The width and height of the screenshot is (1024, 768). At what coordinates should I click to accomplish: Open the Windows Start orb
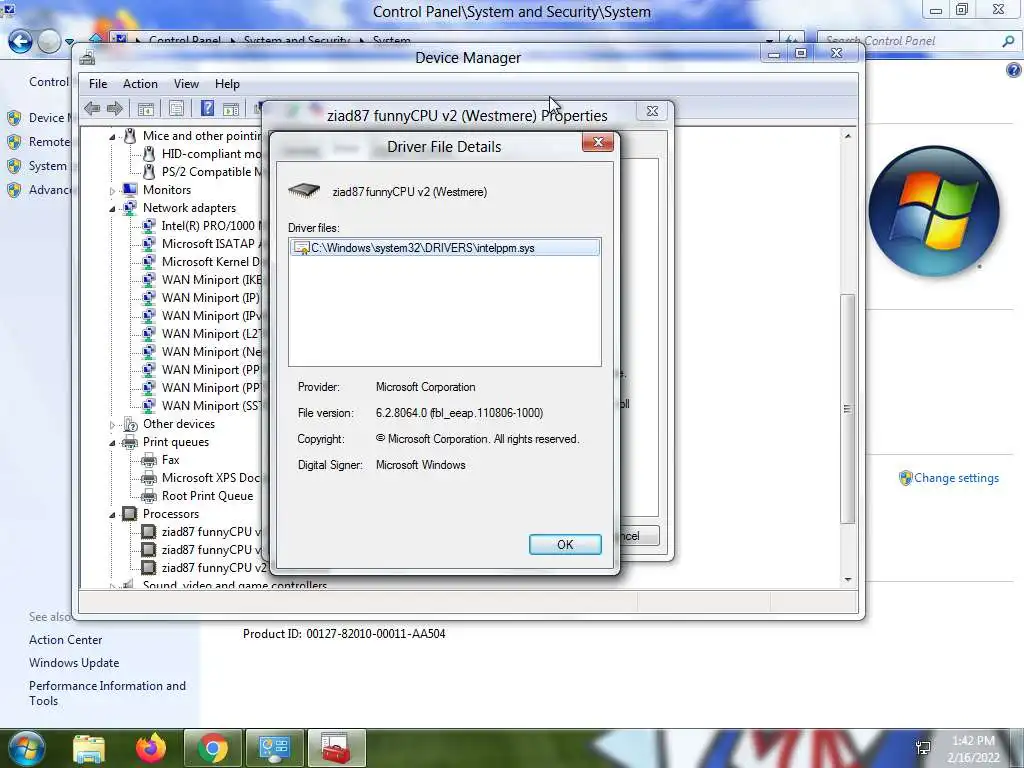coord(25,749)
